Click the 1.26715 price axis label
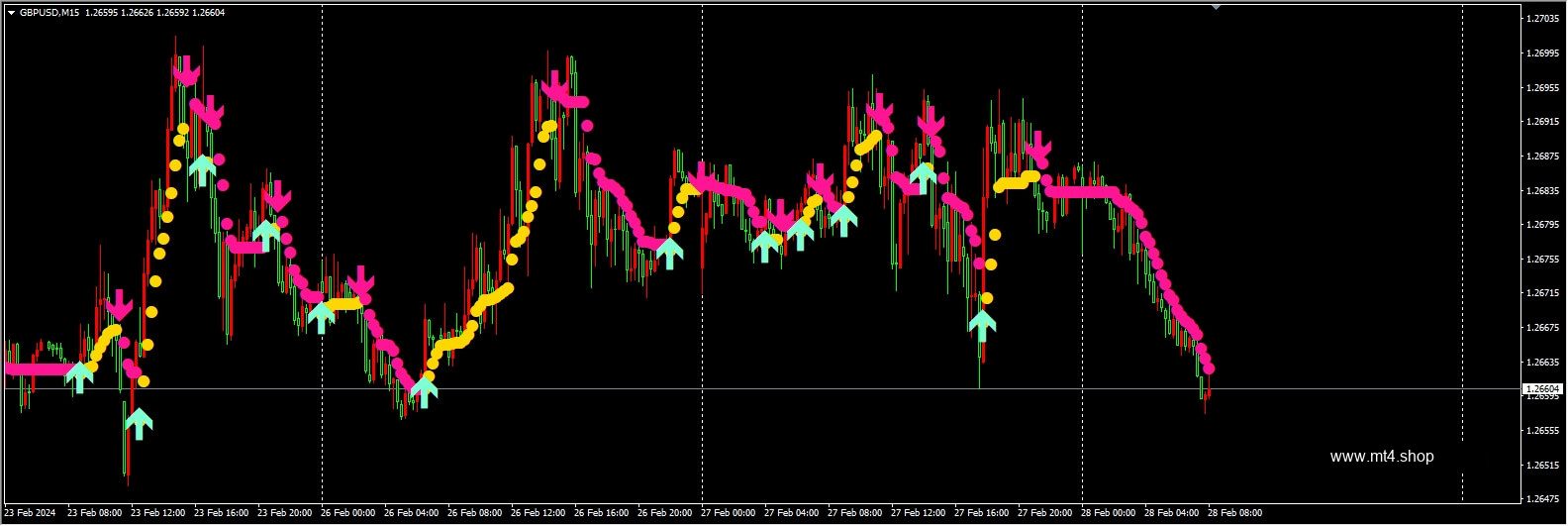 pos(1543,293)
